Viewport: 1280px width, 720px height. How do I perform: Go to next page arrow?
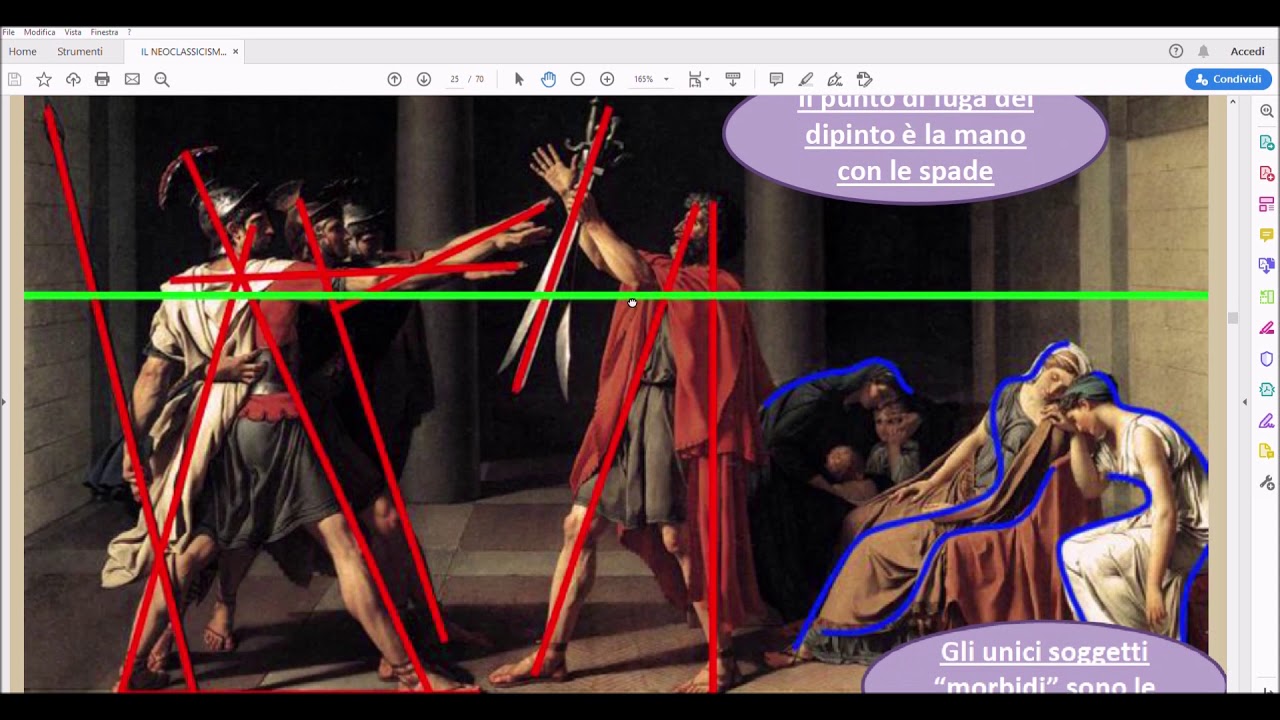pyautogui.click(x=424, y=79)
